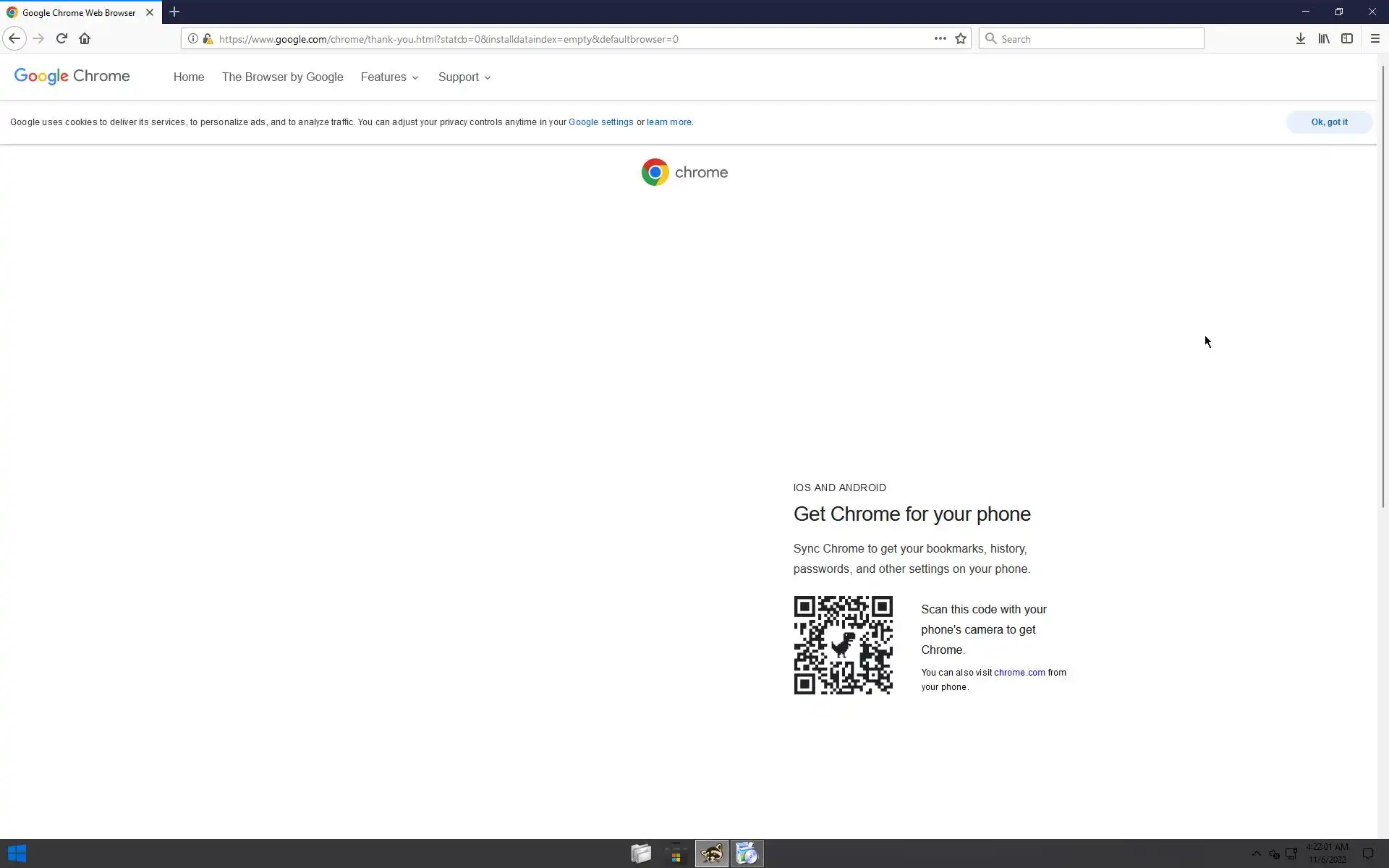The height and width of the screenshot is (868, 1389).
Task: Show site information icon in address bar
Action: (x=193, y=39)
